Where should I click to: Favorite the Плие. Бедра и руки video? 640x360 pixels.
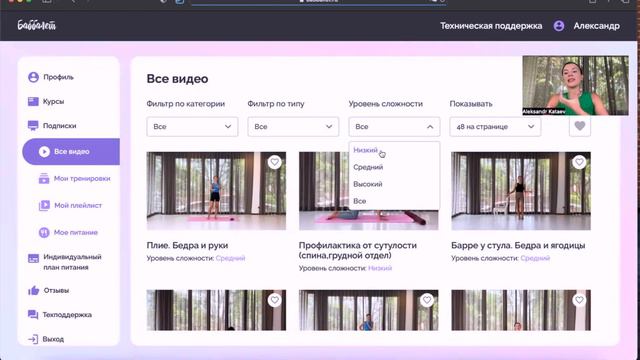[275, 162]
